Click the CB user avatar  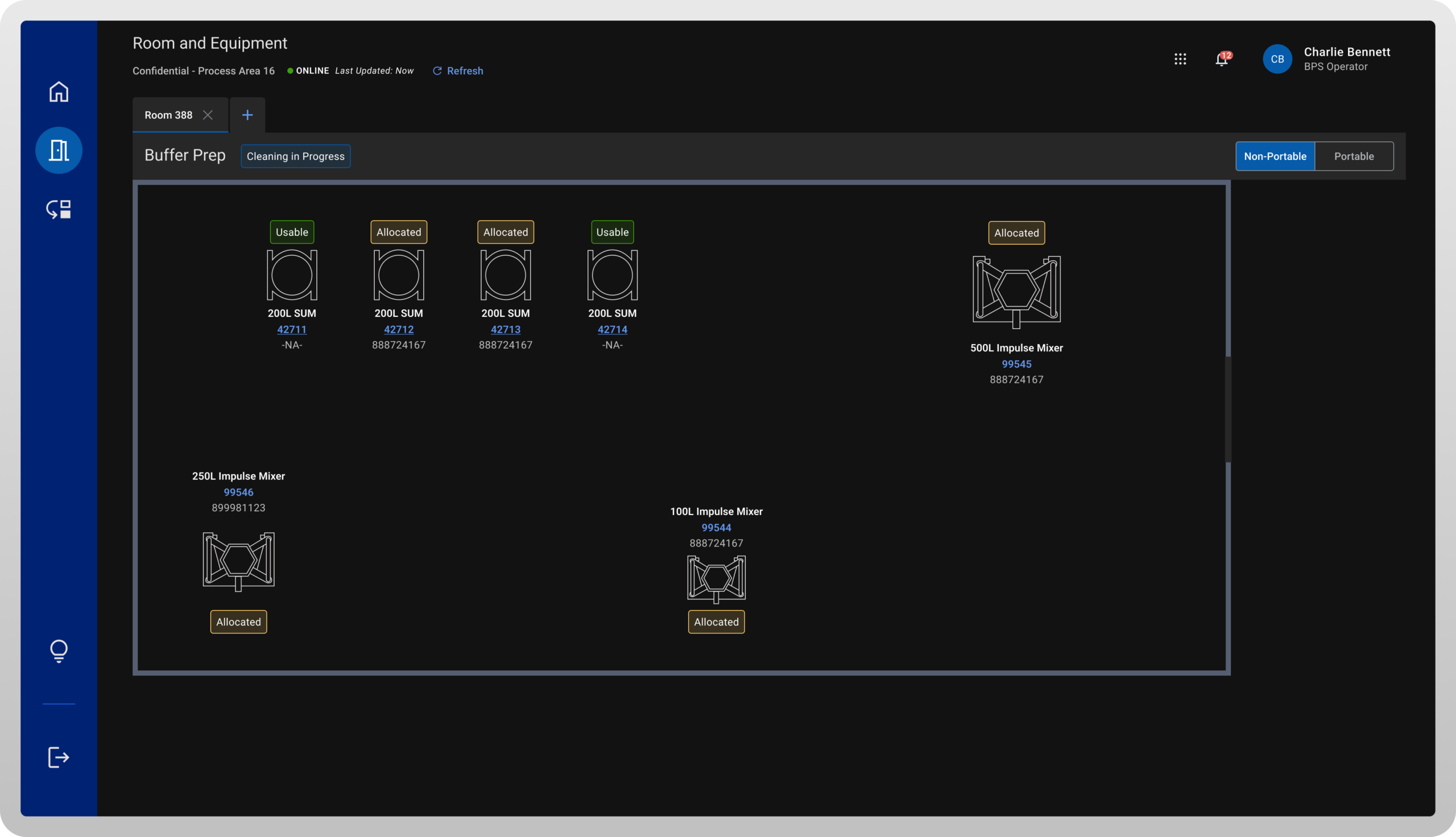point(1277,59)
